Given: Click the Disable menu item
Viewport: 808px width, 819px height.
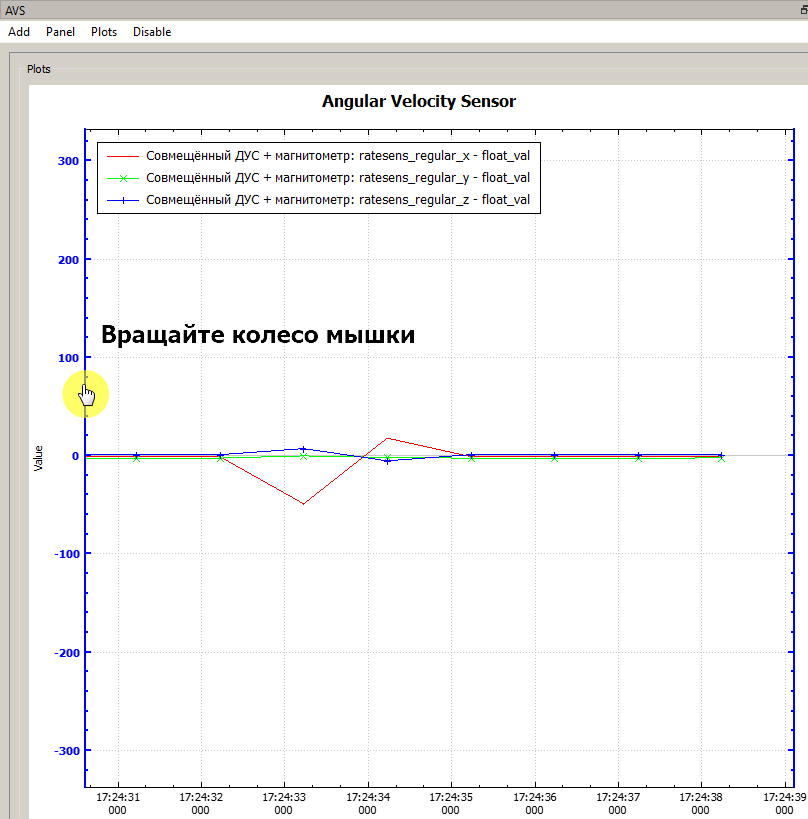Looking at the screenshot, I should tap(151, 31).
